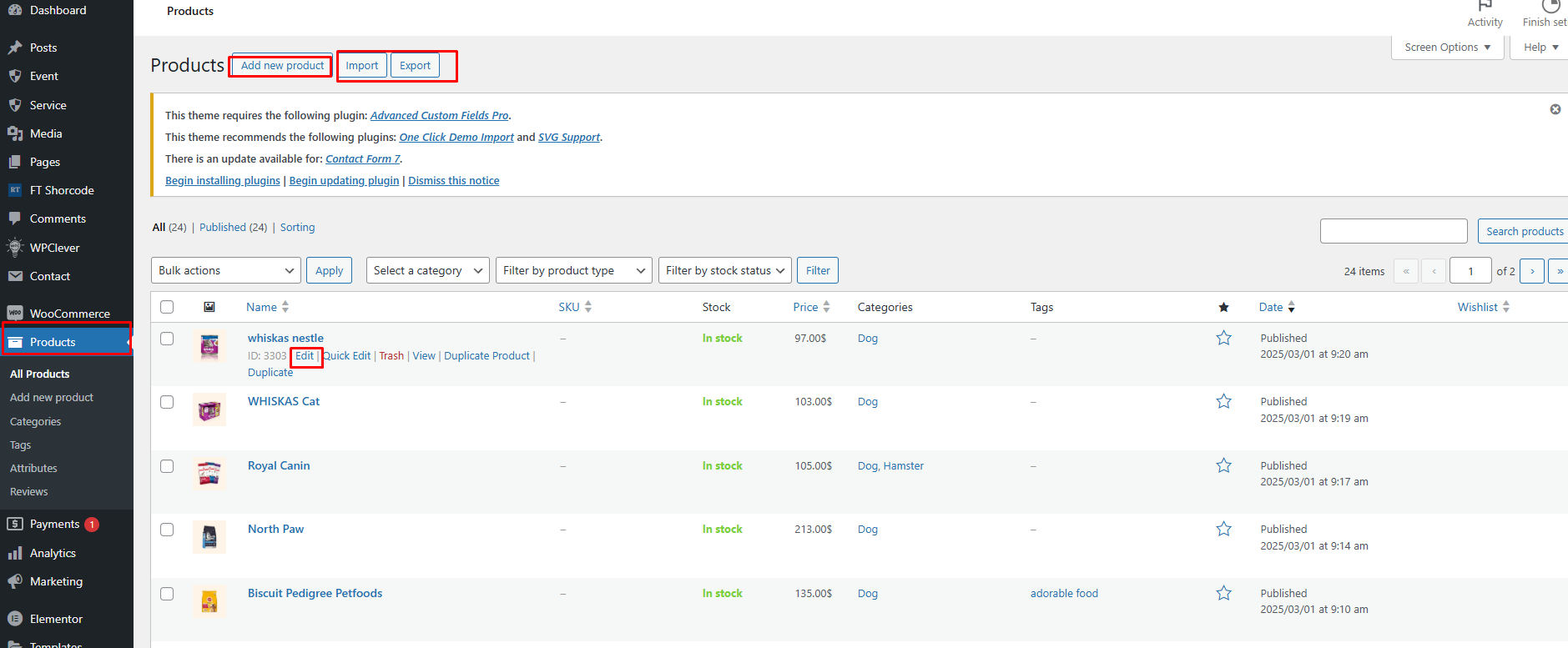Click the Filter button

pyautogui.click(x=818, y=270)
